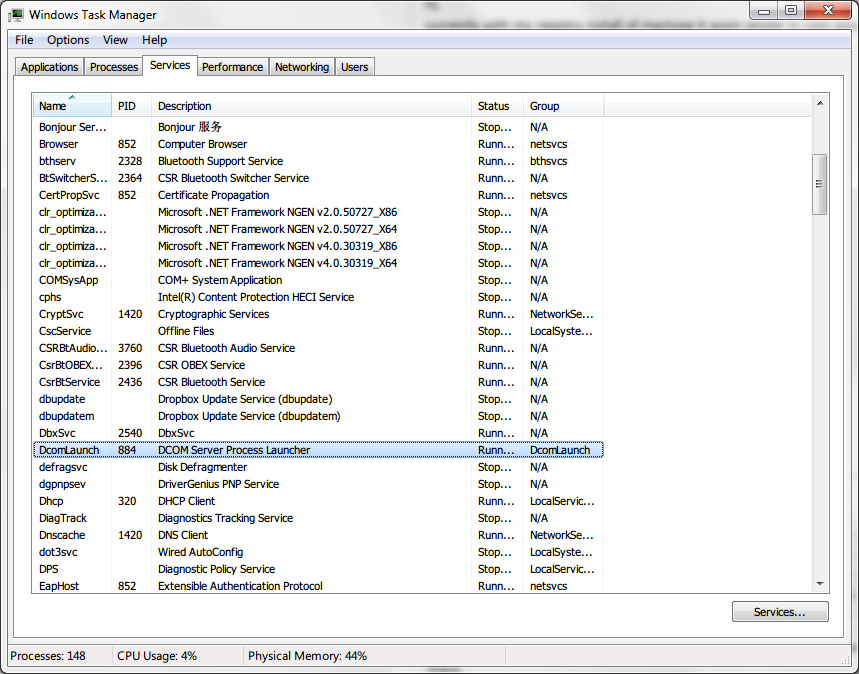The width and height of the screenshot is (859, 674).
Task: Click the Task Manager icon in title bar
Action: [x=16, y=15]
